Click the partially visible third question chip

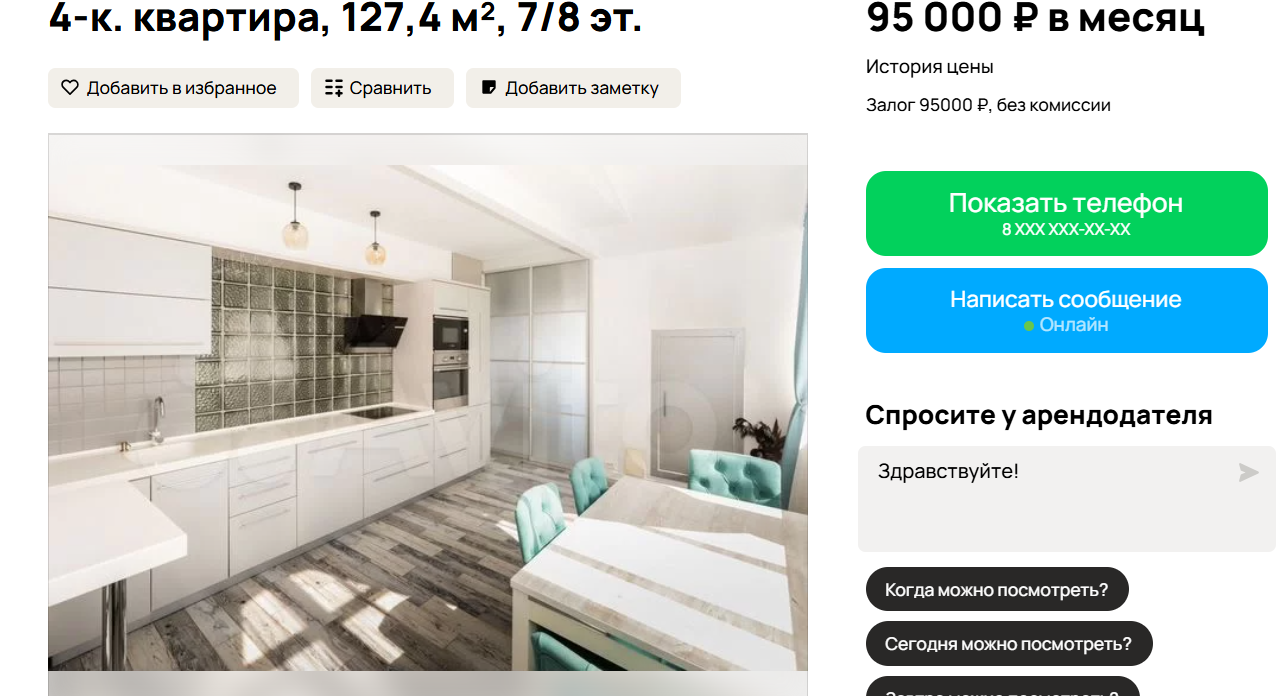pos(1003,687)
